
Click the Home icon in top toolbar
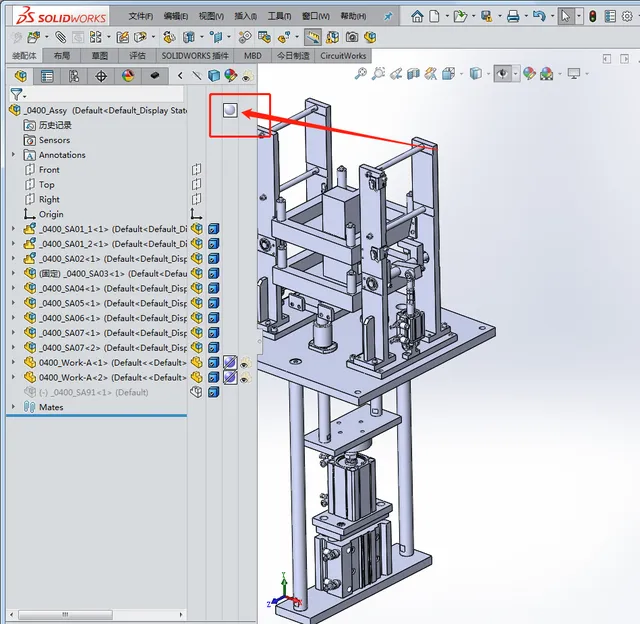tap(417, 16)
